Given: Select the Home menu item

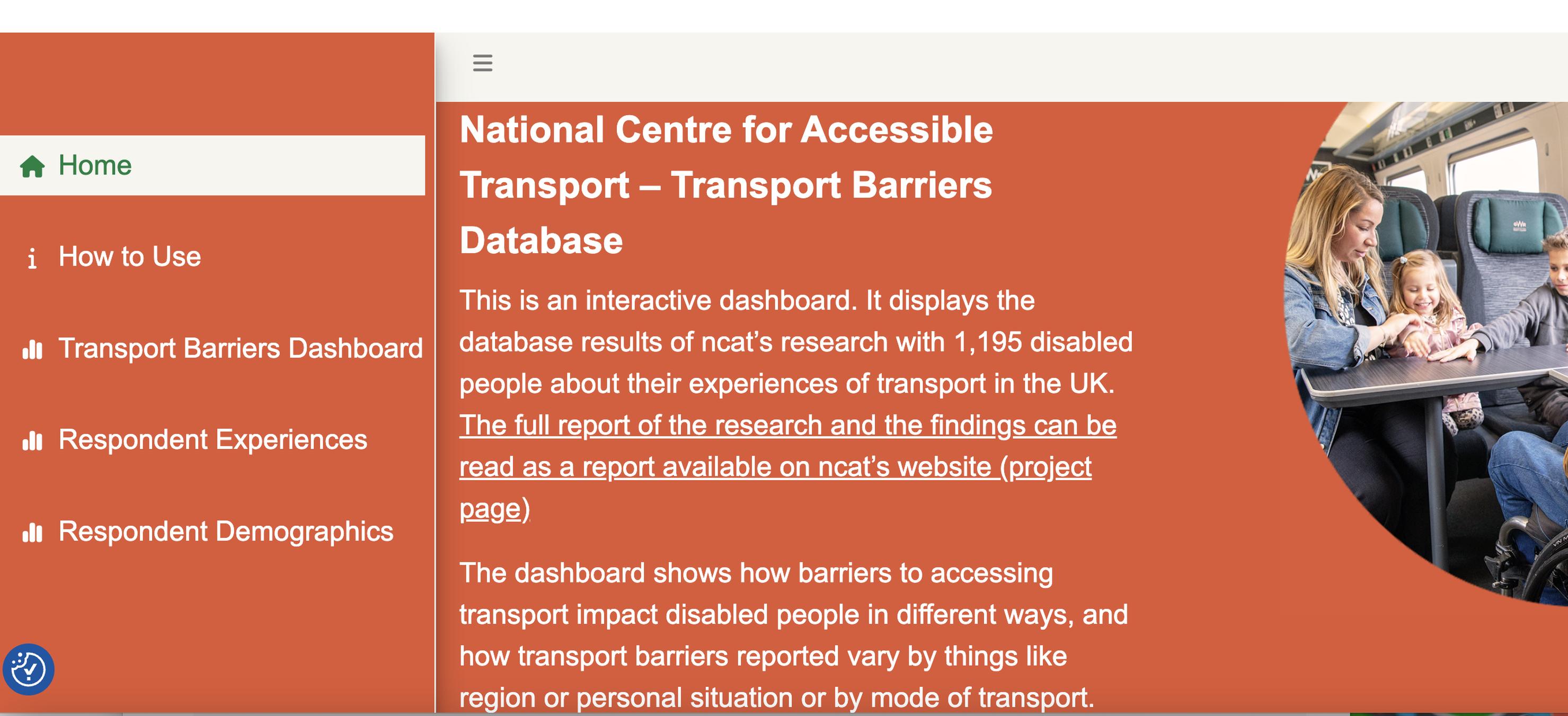Looking at the screenshot, I should 212,165.
